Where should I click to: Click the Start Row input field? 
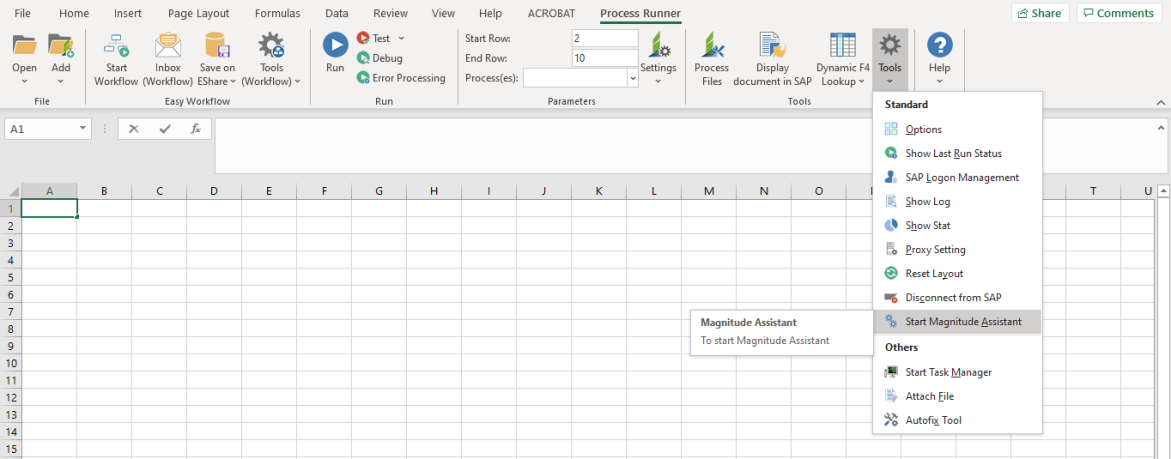coord(605,38)
